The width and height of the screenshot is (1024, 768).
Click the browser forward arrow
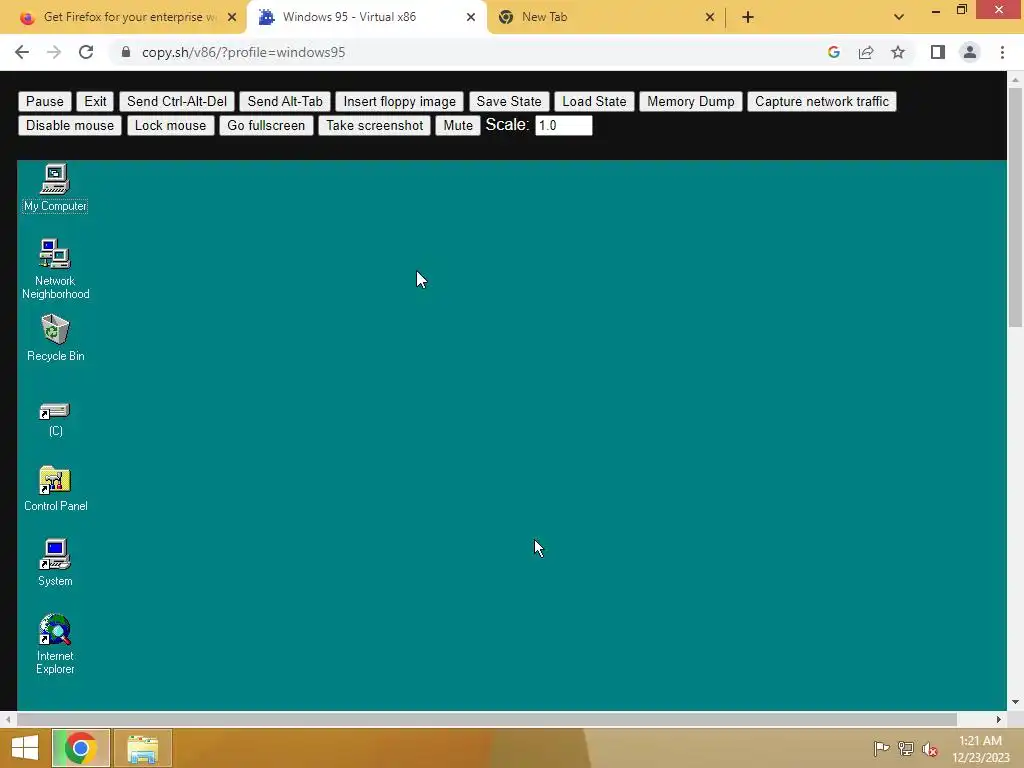tap(54, 52)
